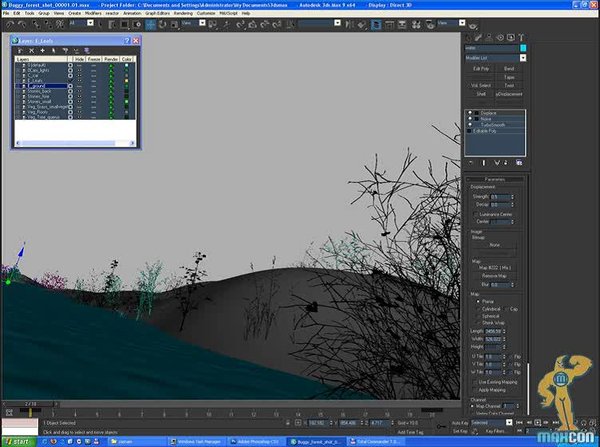Screen dimensions: 600x447
Task: Select the Cylindrical map radio button
Action: (478, 309)
